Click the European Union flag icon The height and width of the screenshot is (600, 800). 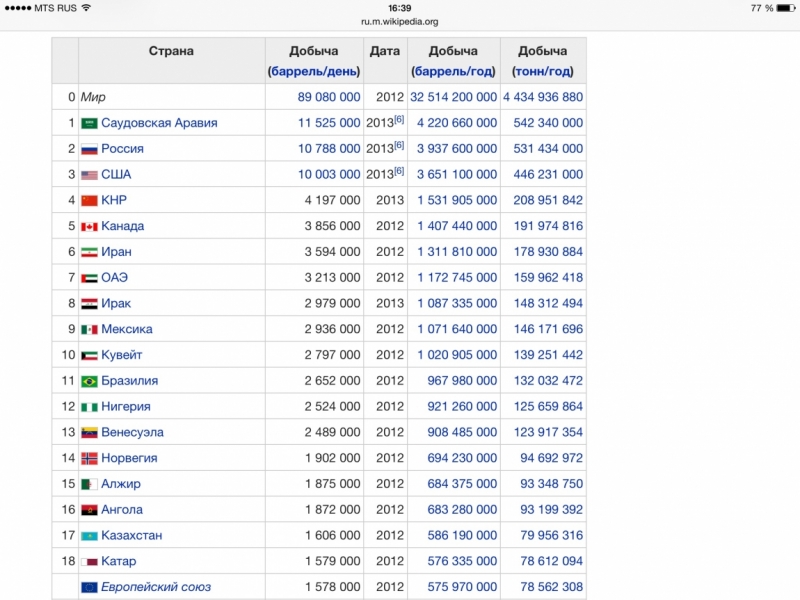pyautogui.click(x=88, y=587)
